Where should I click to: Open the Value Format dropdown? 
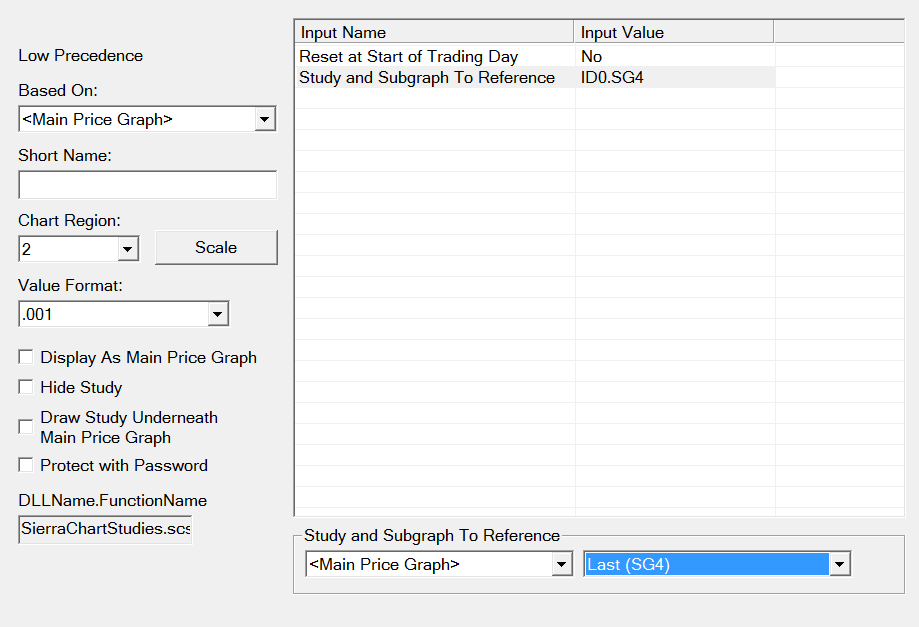point(217,315)
